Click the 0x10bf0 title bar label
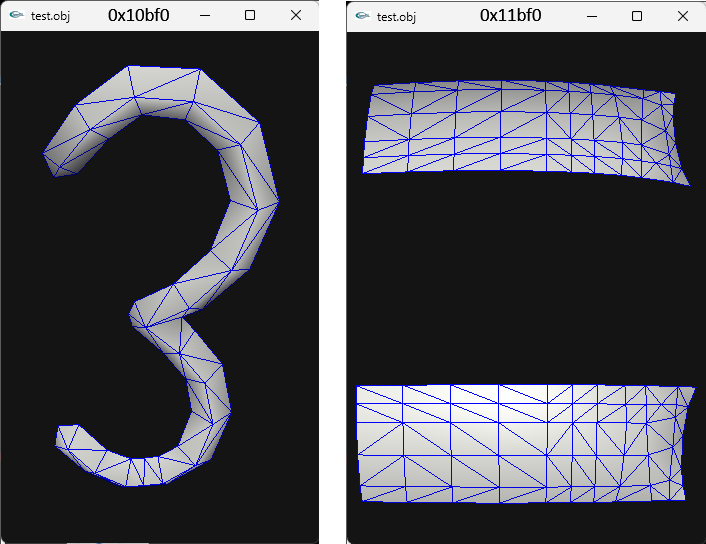 tap(138, 15)
